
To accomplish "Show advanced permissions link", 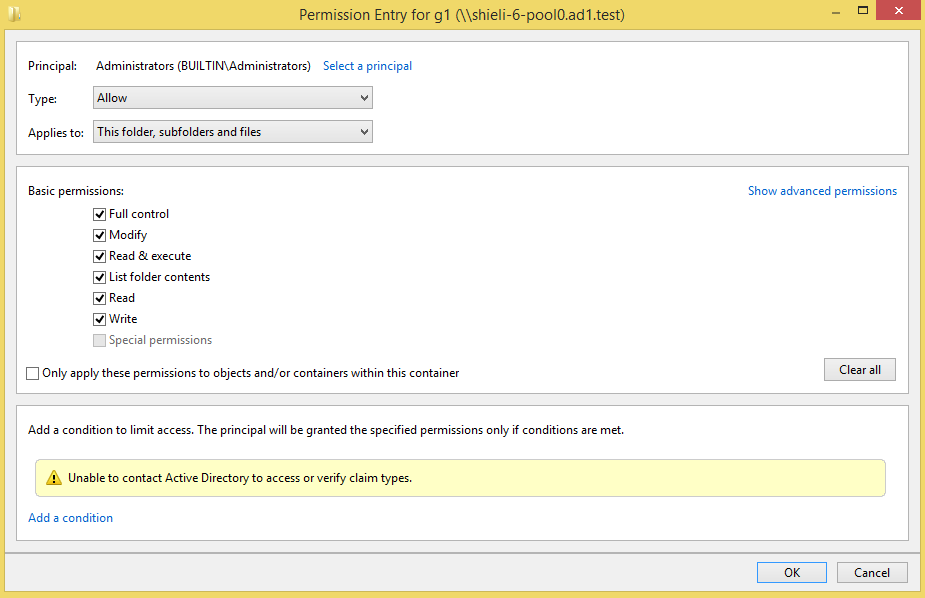I will pos(822,191).
